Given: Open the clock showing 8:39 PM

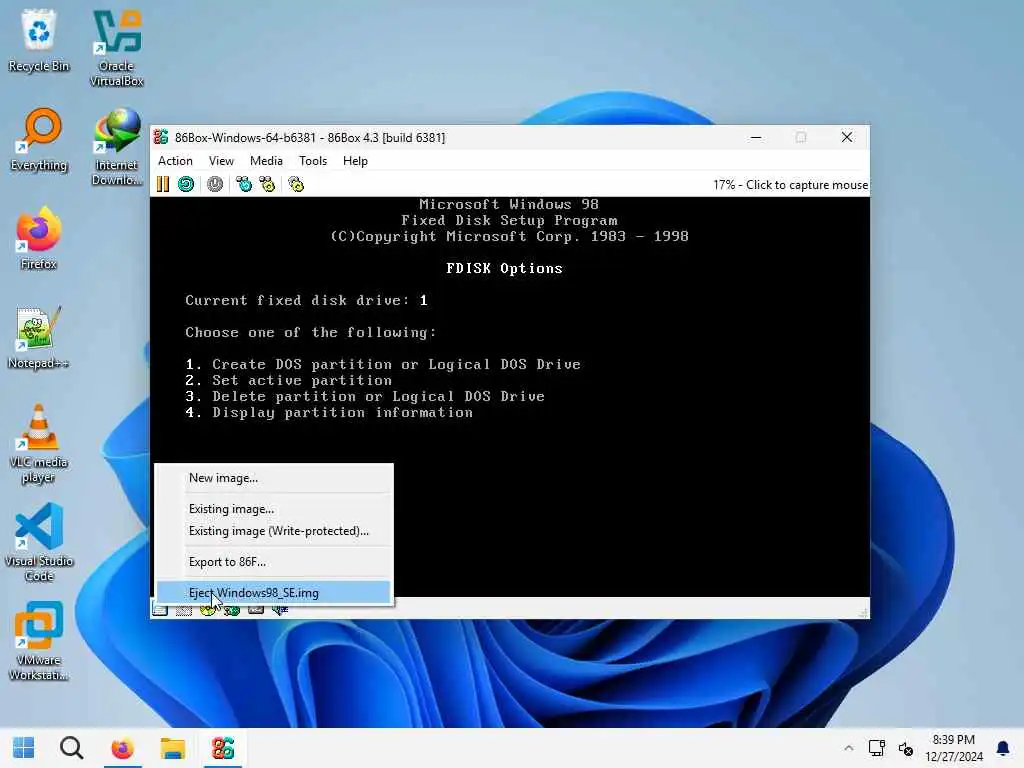Looking at the screenshot, I should click(x=953, y=748).
